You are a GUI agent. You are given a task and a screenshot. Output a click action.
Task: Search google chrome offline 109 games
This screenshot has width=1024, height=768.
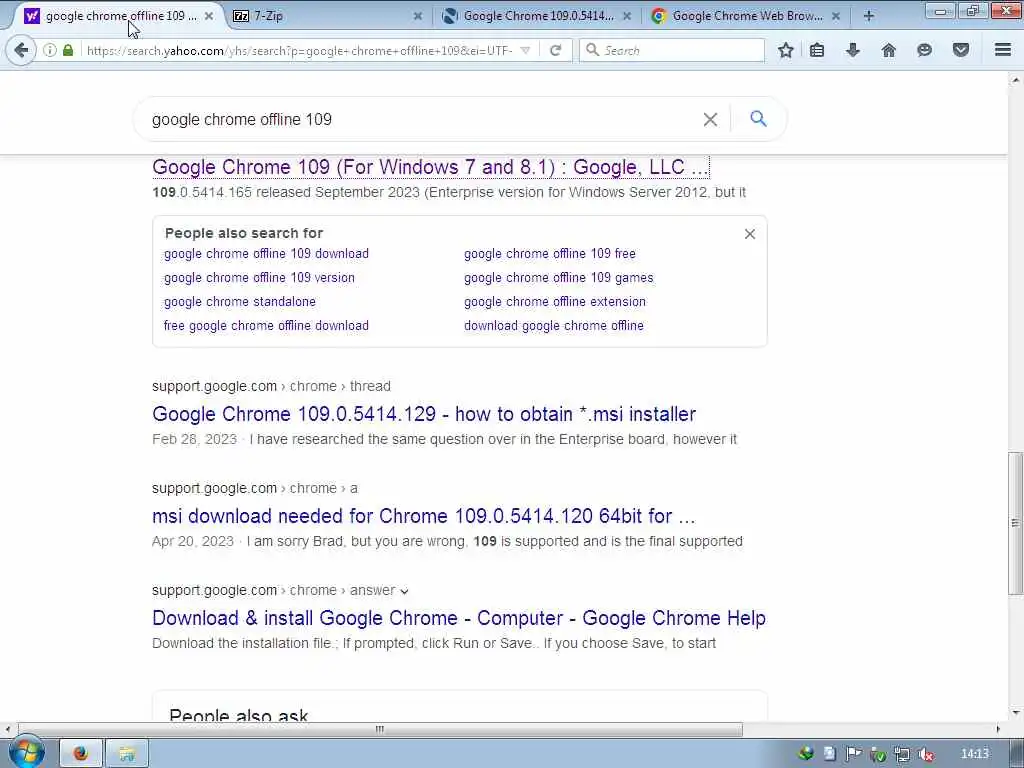[558, 278]
